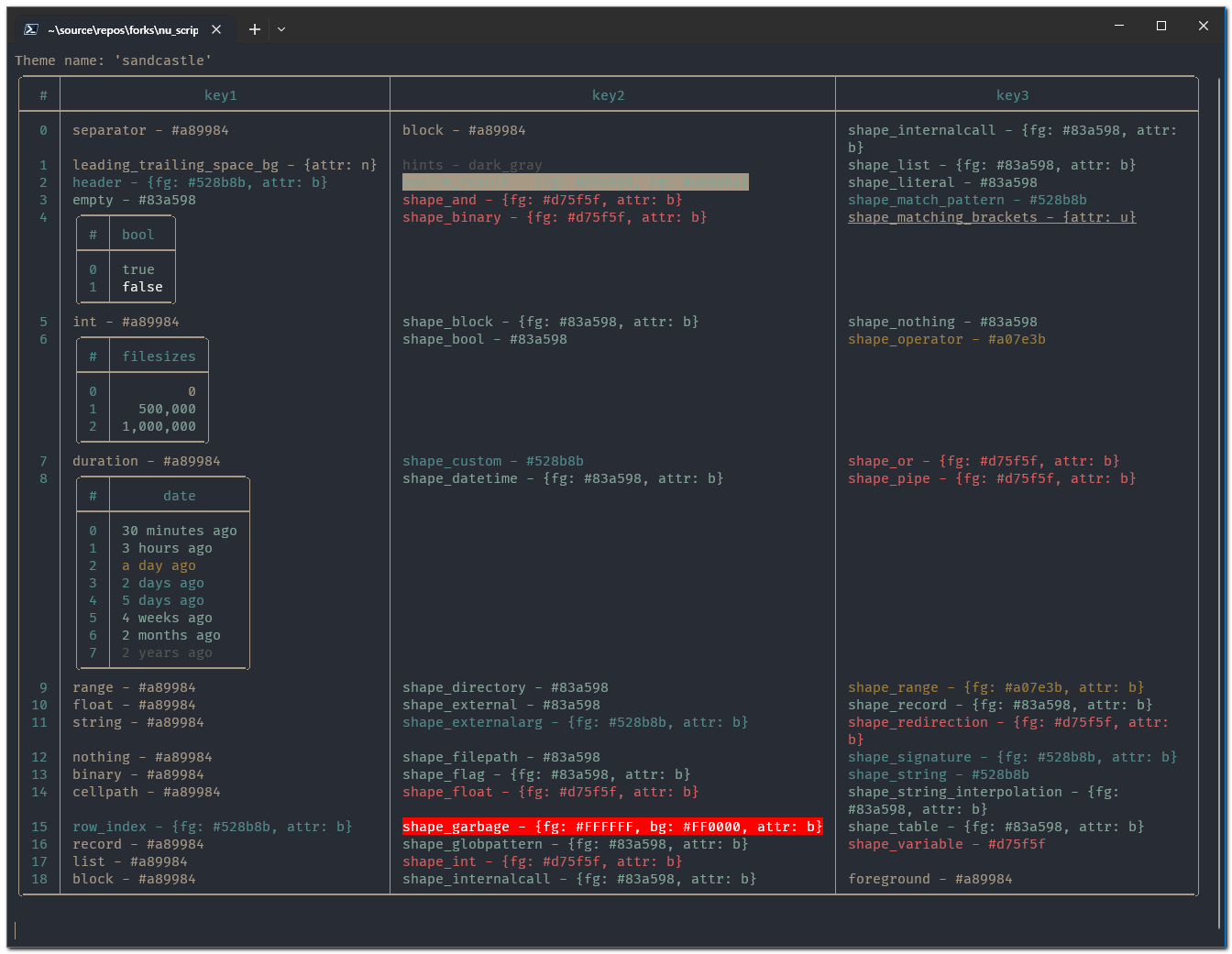The width and height of the screenshot is (1232, 954).
Task: Click '3 hours ago' date row
Action: [x=168, y=548]
